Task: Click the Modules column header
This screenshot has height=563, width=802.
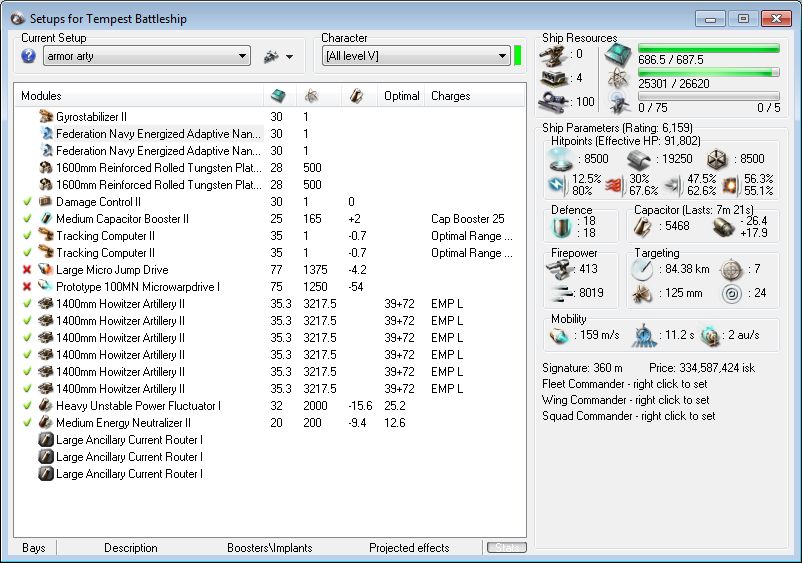Action: pos(139,96)
